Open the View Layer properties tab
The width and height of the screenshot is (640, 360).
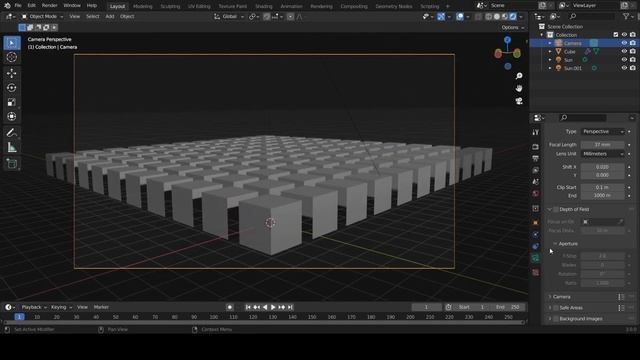pyautogui.click(x=536, y=170)
